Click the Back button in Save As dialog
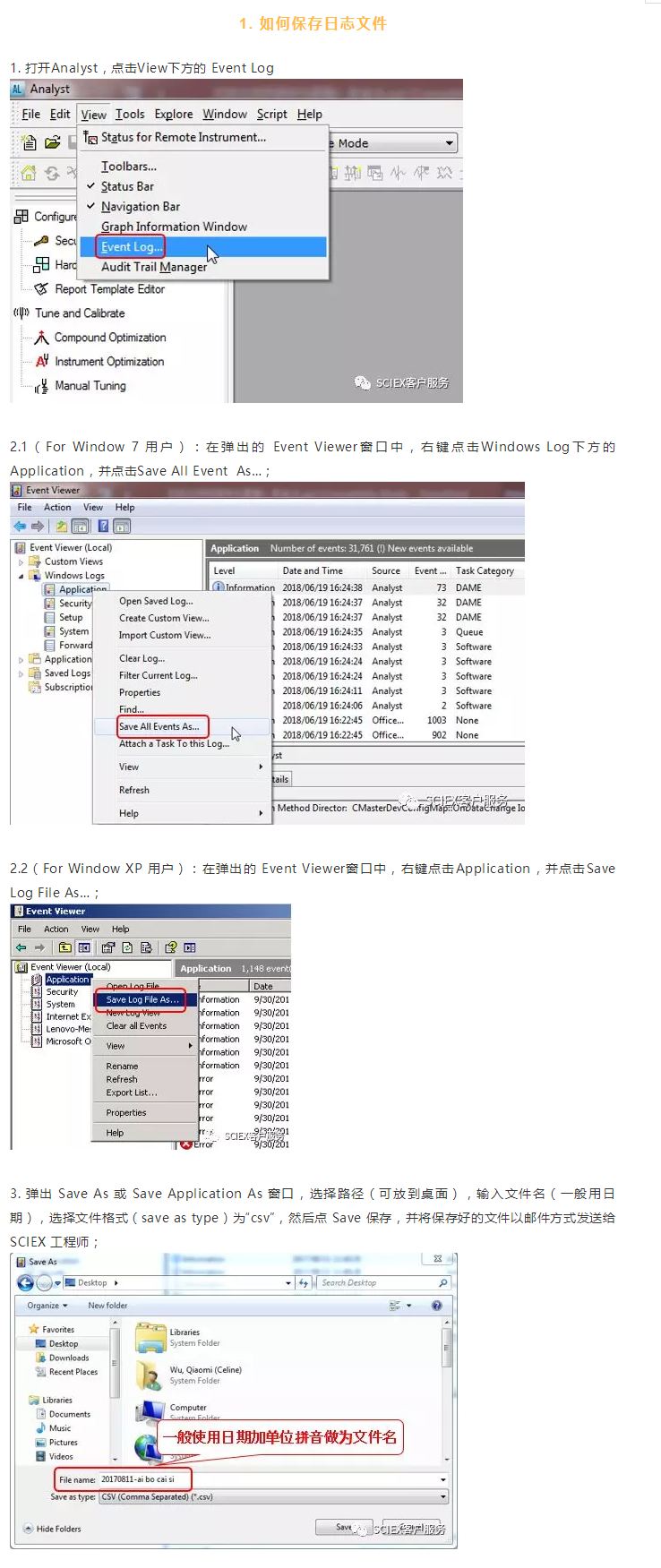Screen dimensions: 661x1568 (x=26, y=1283)
